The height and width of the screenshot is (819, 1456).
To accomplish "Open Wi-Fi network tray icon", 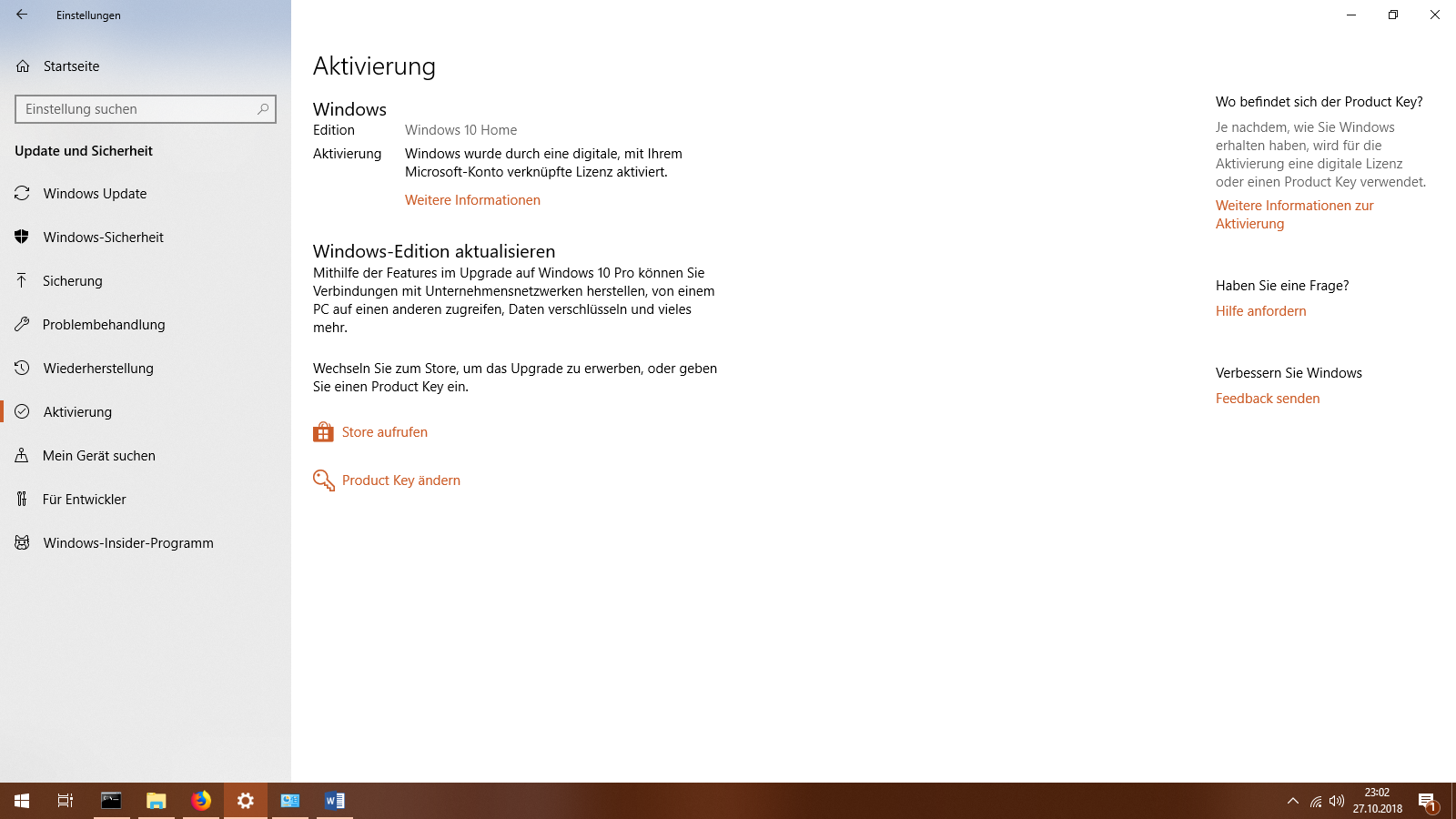I will click(x=1316, y=801).
